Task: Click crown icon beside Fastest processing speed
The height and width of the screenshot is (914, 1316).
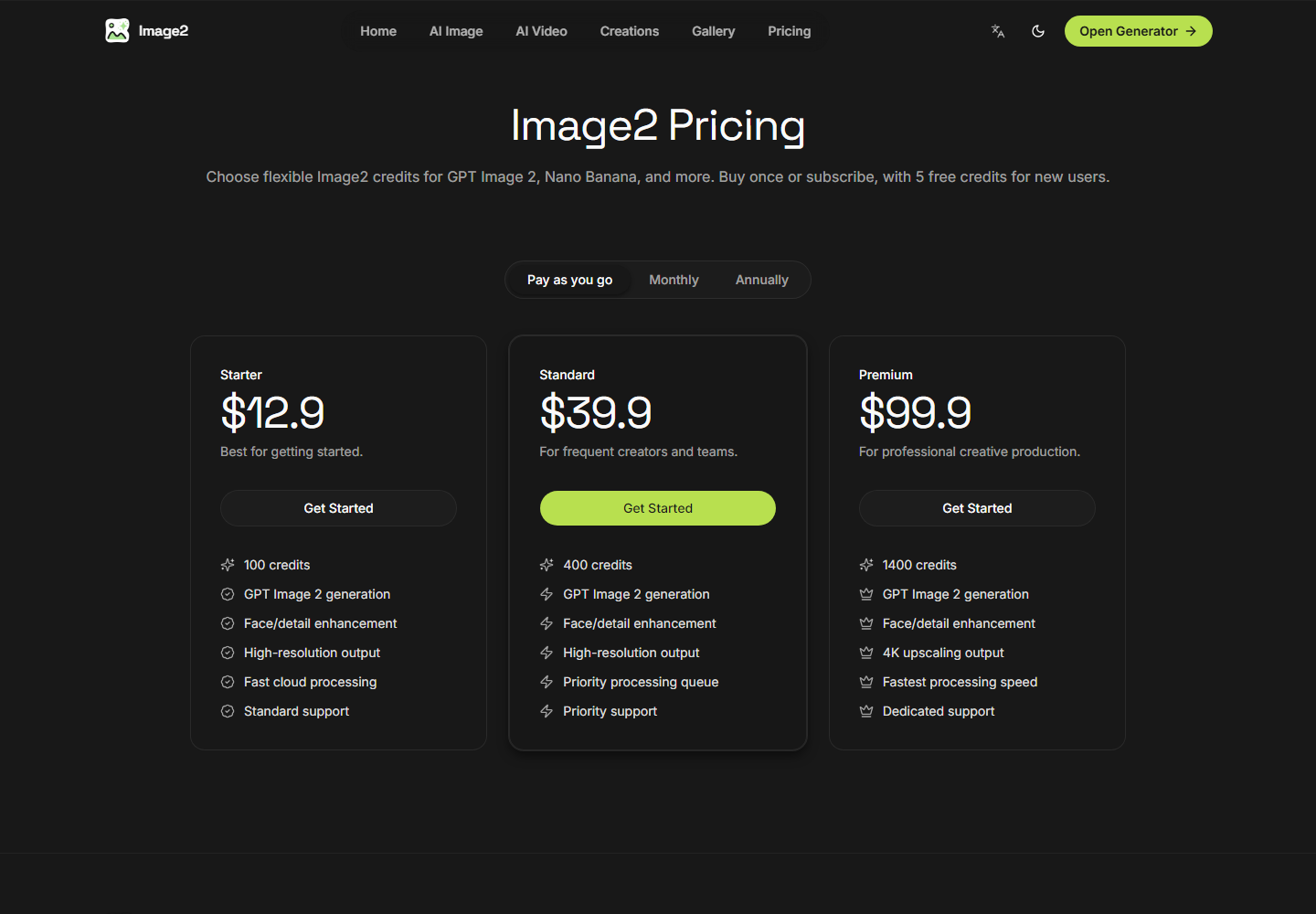Action: pyautogui.click(x=866, y=682)
